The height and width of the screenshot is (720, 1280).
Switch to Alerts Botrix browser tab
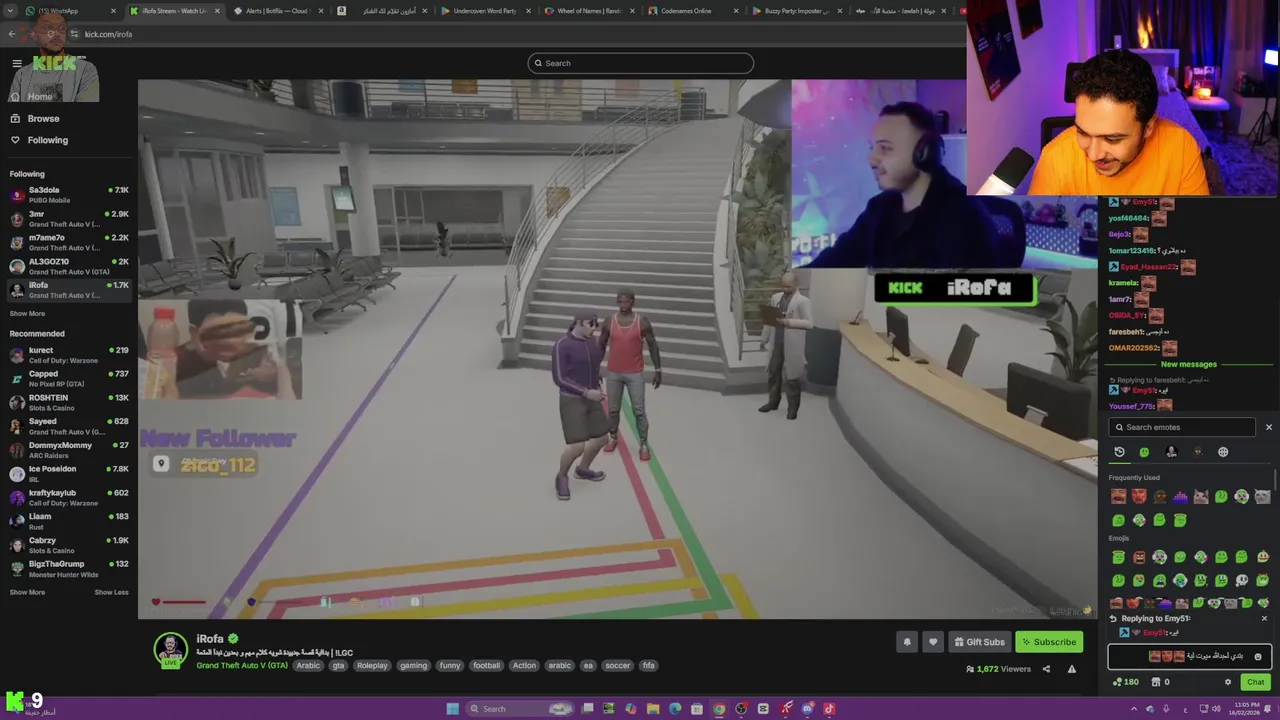pyautogui.click(x=278, y=11)
